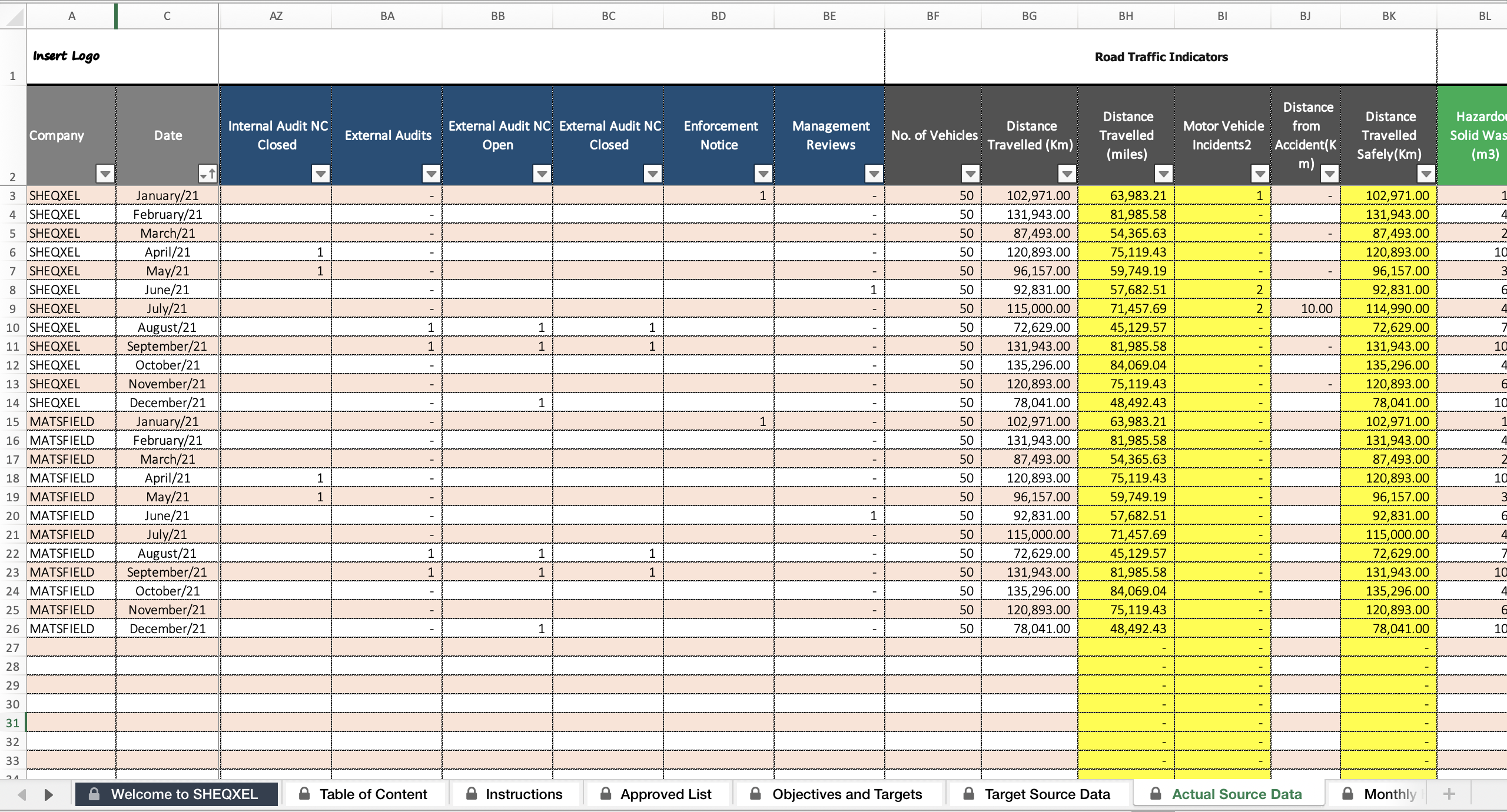Open Motor Vehicle Incidents2 filter dropdown
Image resolution: width=1507 pixels, height=812 pixels.
[x=1260, y=174]
